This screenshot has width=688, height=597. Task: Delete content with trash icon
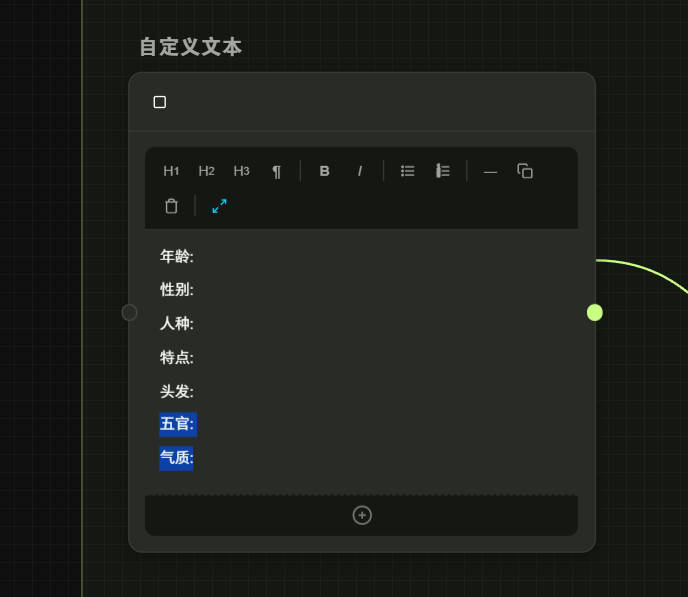tap(171, 206)
